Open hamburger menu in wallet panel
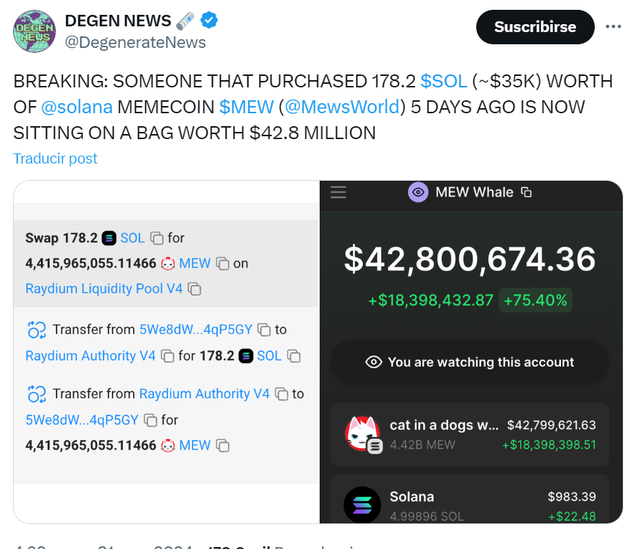The image size is (640, 549). tap(338, 192)
